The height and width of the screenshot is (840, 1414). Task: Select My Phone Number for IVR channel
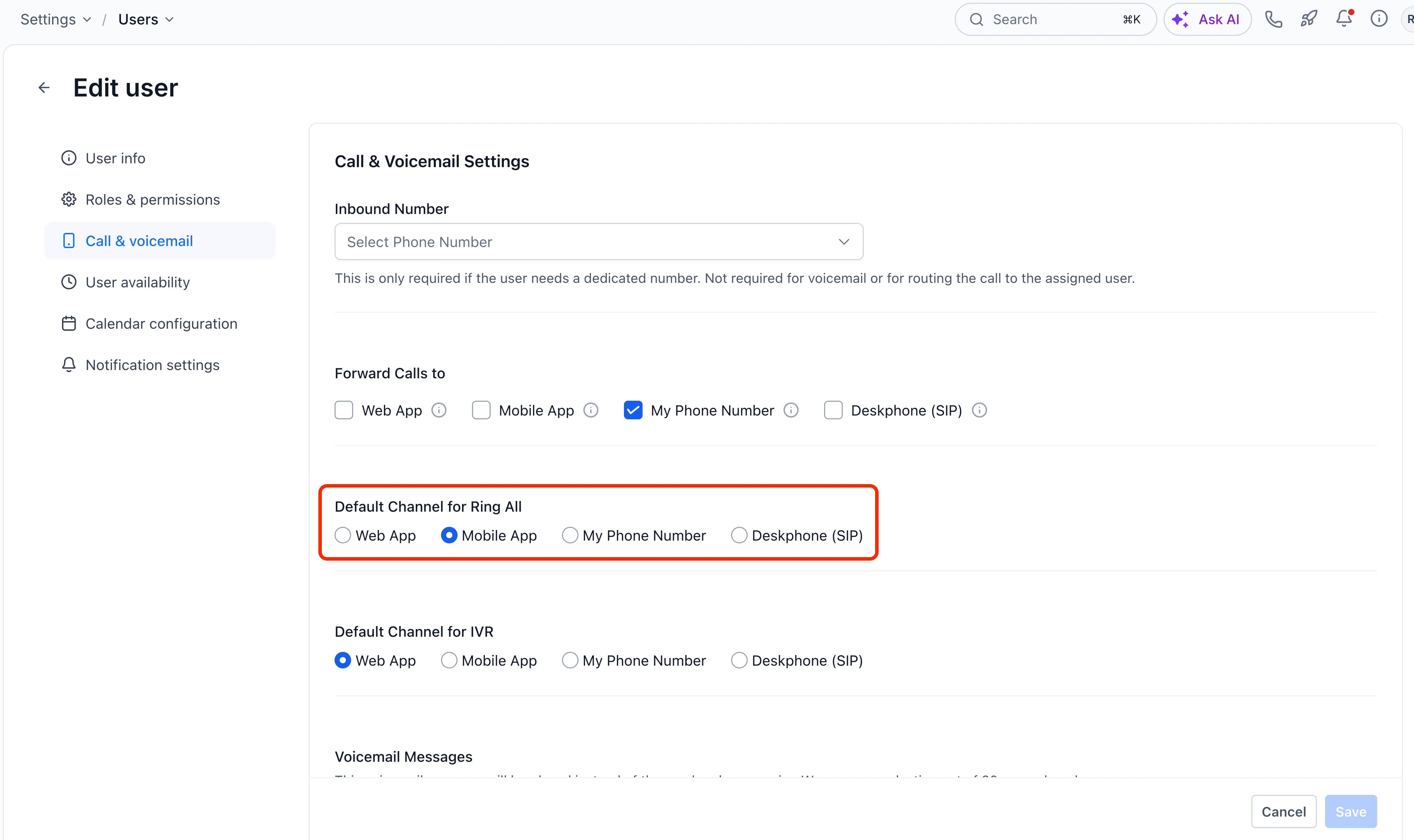click(x=570, y=660)
